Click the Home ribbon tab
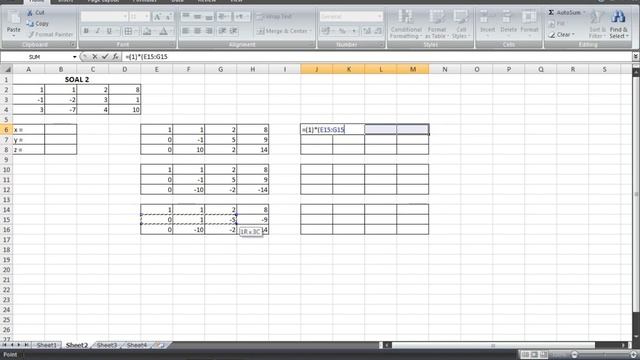 tap(37, 1)
